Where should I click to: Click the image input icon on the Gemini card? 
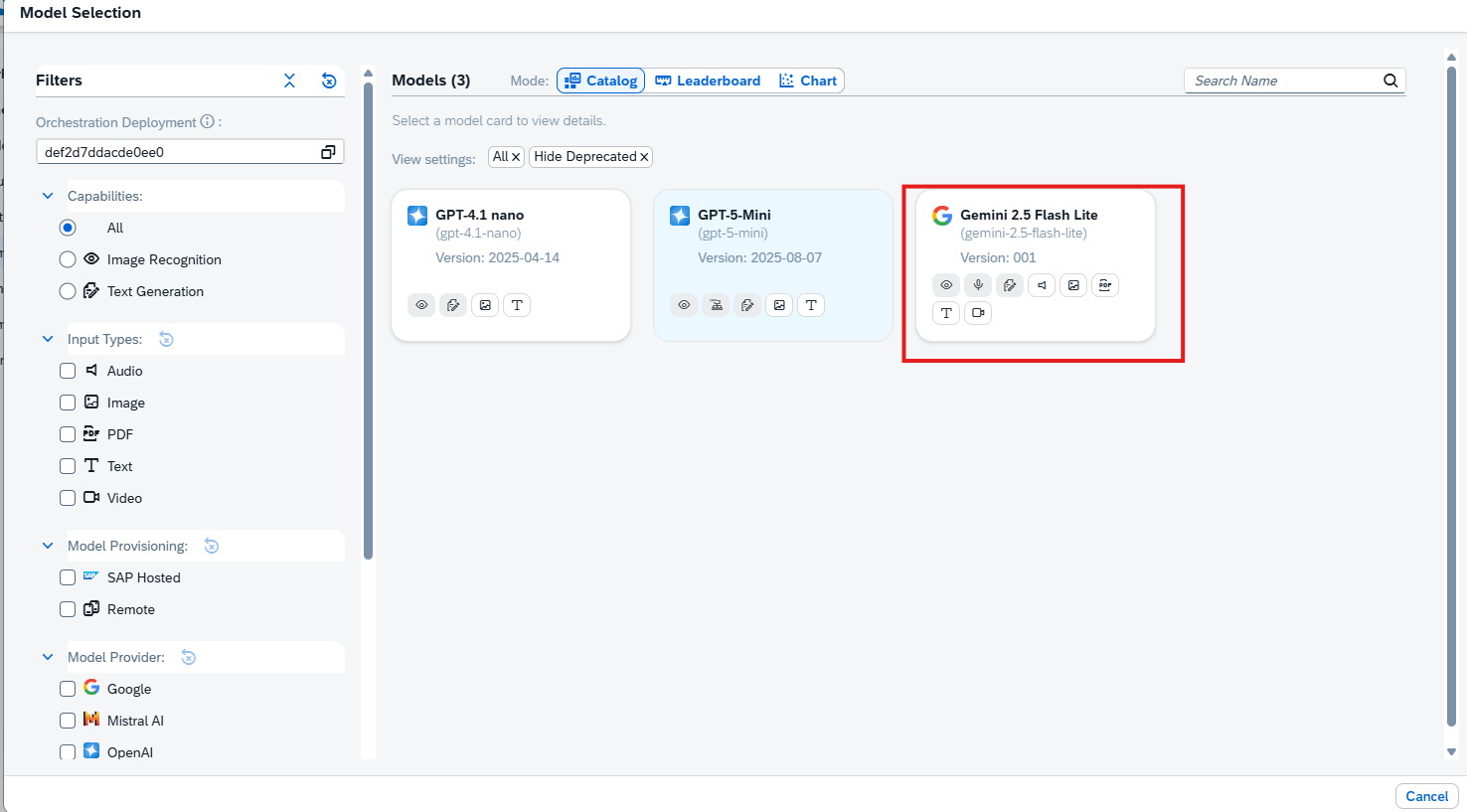tap(1073, 285)
